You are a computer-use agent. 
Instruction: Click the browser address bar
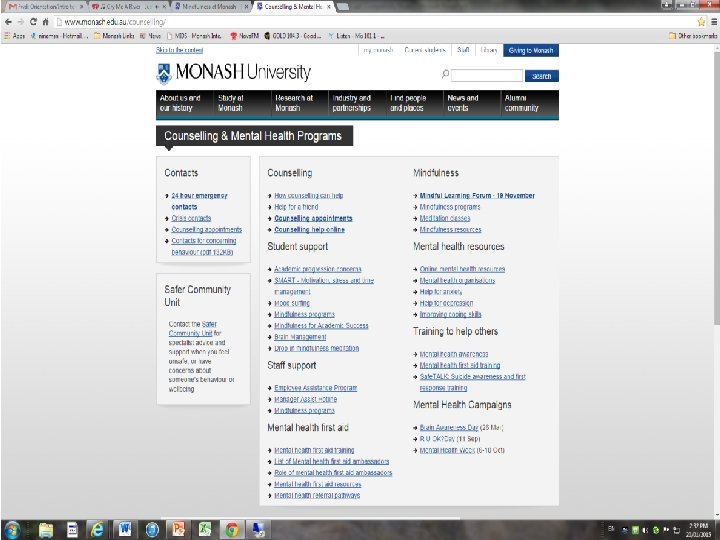click(374, 22)
